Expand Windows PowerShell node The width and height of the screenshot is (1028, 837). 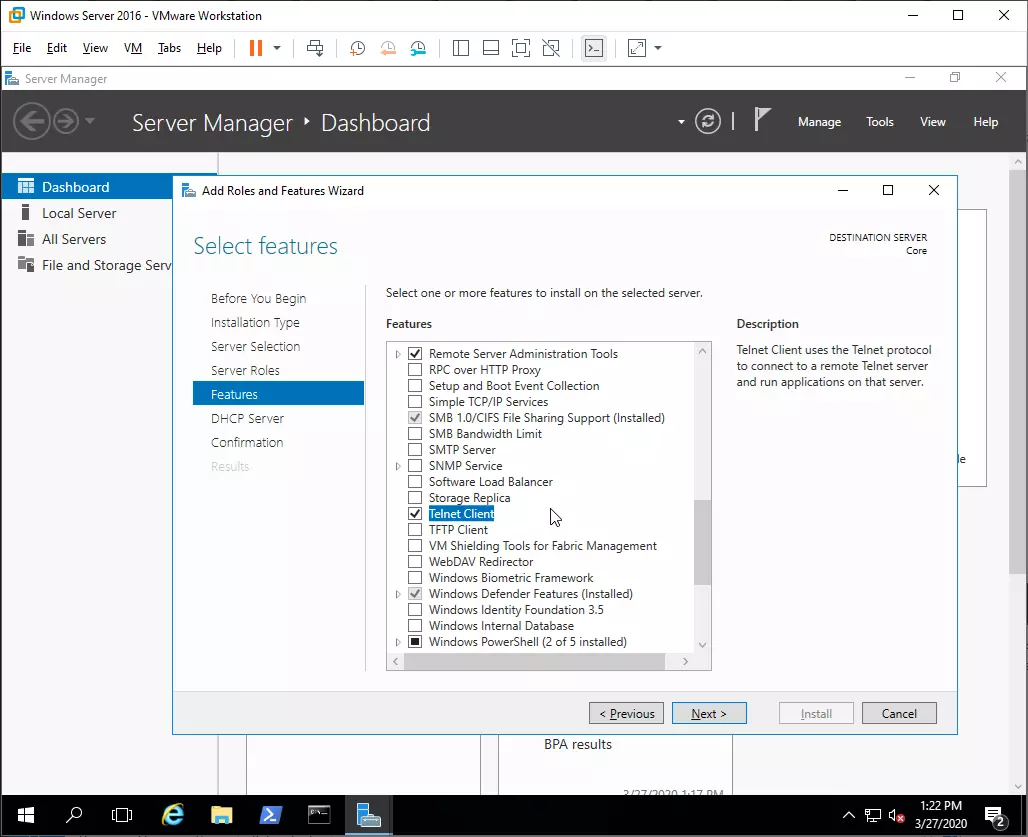click(x=398, y=642)
